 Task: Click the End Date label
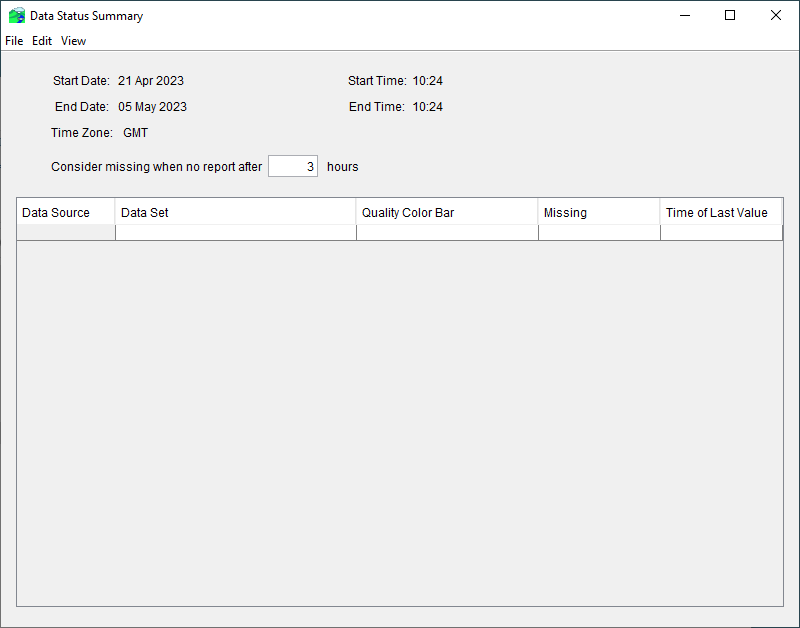click(x=82, y=107)
